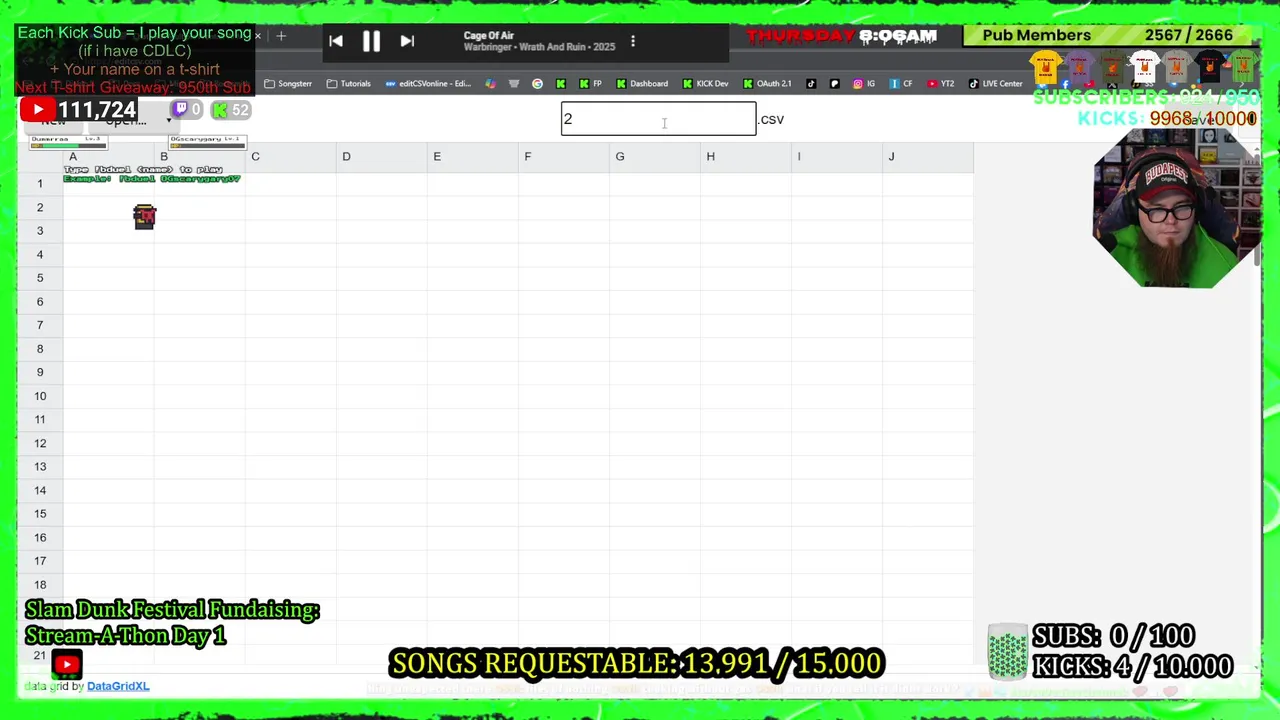Open the Tutorials bookmark folder

[349, 84]
